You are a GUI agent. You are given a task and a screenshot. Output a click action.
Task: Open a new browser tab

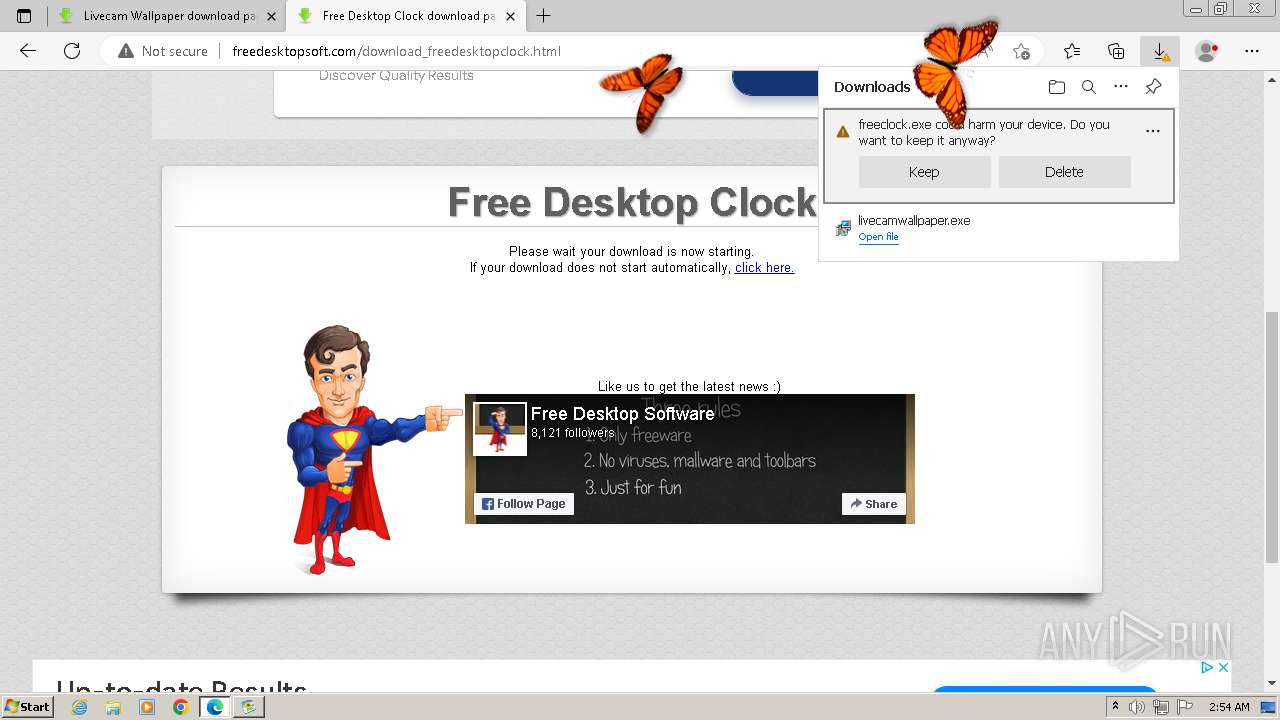(544, 16)
